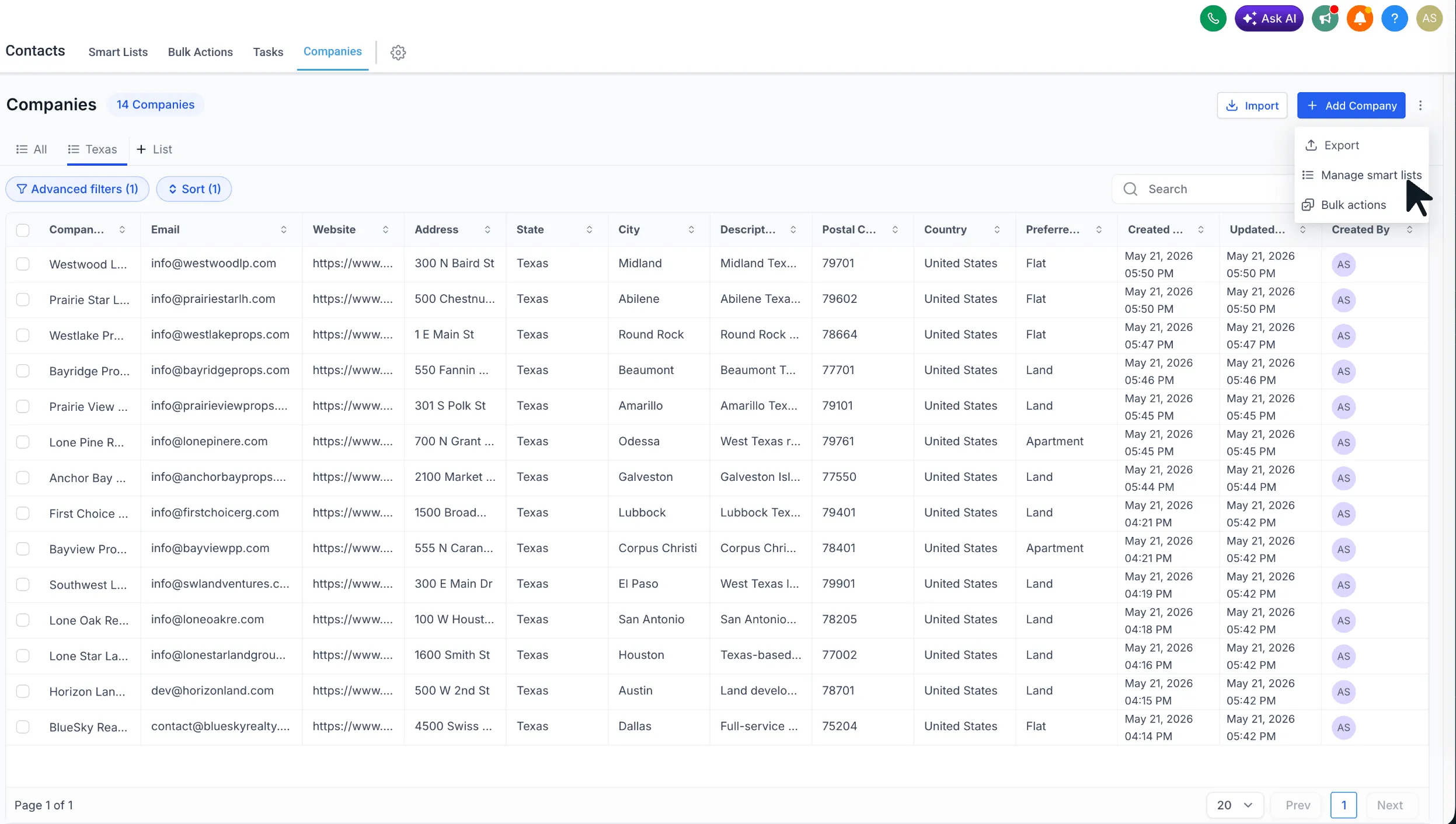Sort by the Company name column arrows

(122, 230)
